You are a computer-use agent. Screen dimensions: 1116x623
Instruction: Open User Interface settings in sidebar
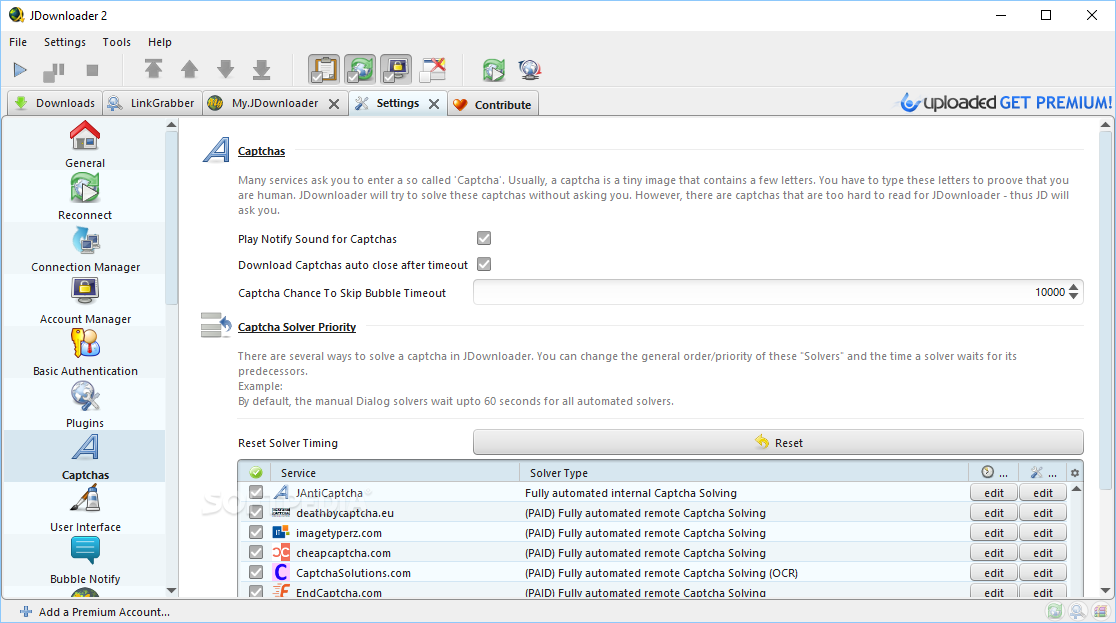pos(85,508)
